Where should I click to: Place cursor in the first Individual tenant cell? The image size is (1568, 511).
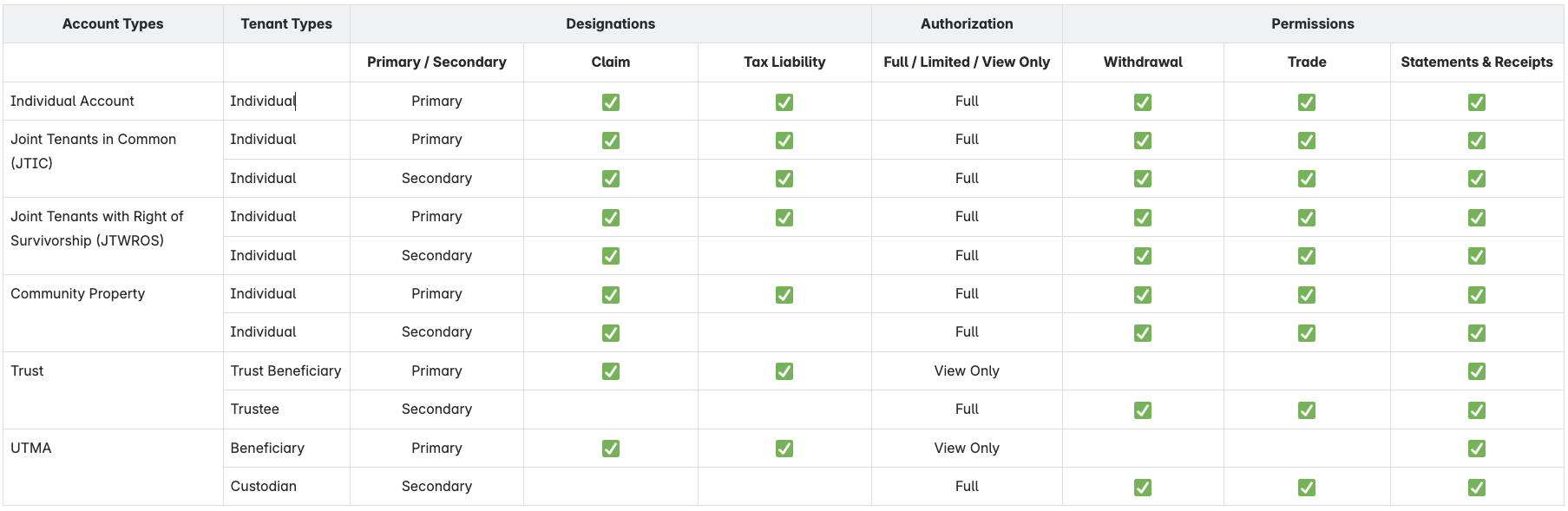(x=286, y=102)
